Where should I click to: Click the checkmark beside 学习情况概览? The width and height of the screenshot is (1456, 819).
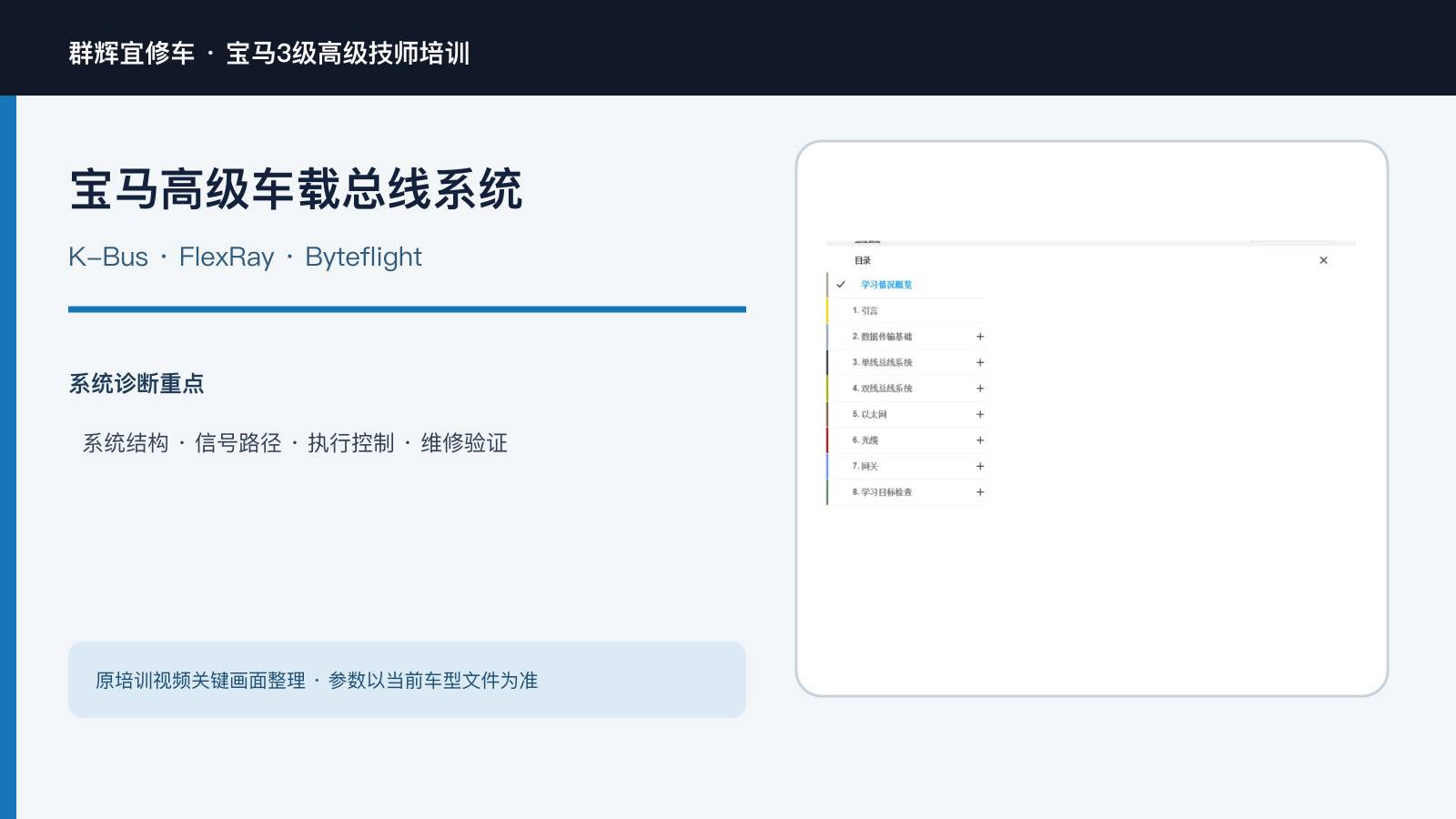coord(841,285)
